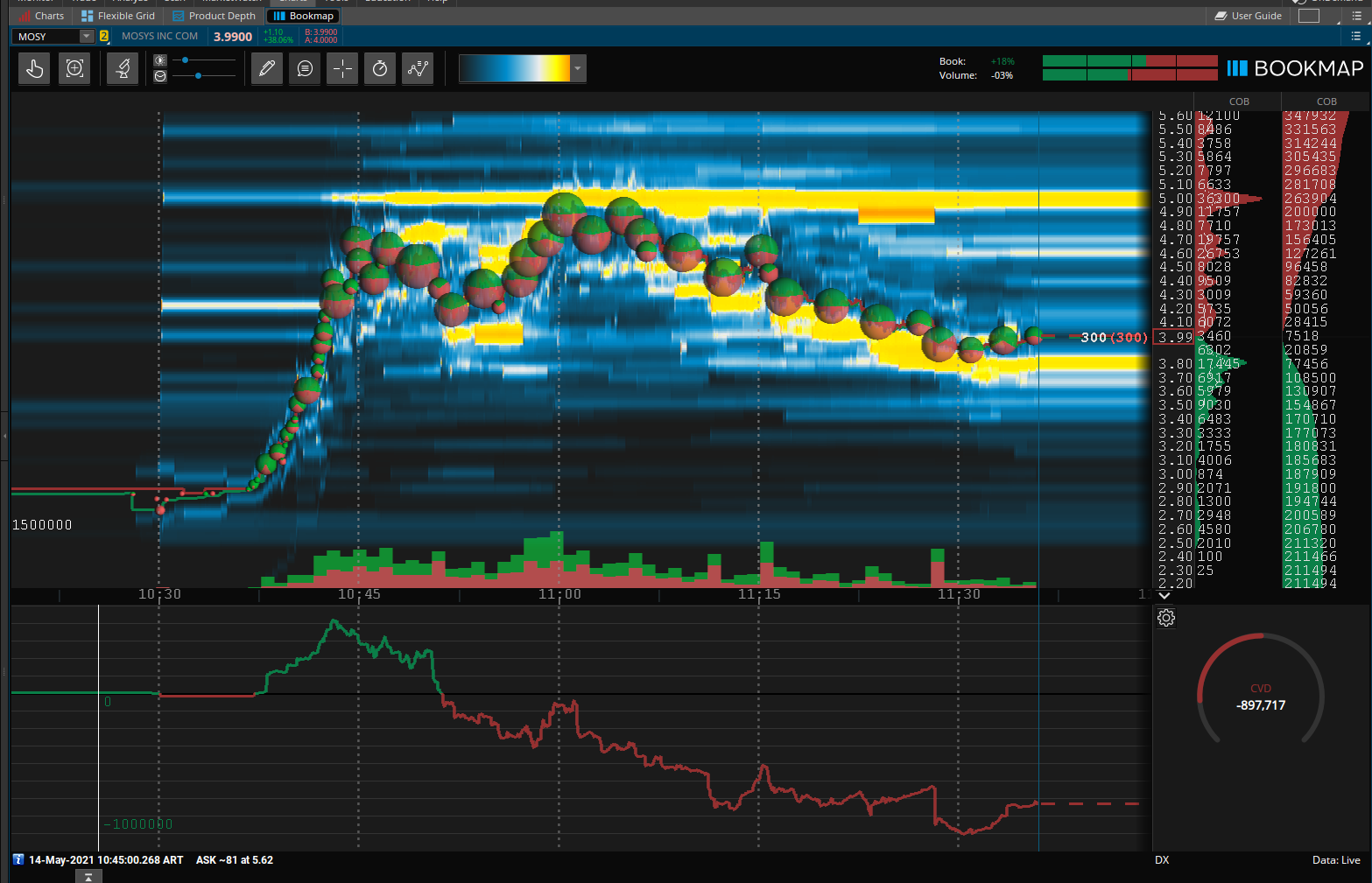Open CVD panel gear settings
Image resolution: width=1372 pixels, height=883 pixels.
tap(1165, 618)
